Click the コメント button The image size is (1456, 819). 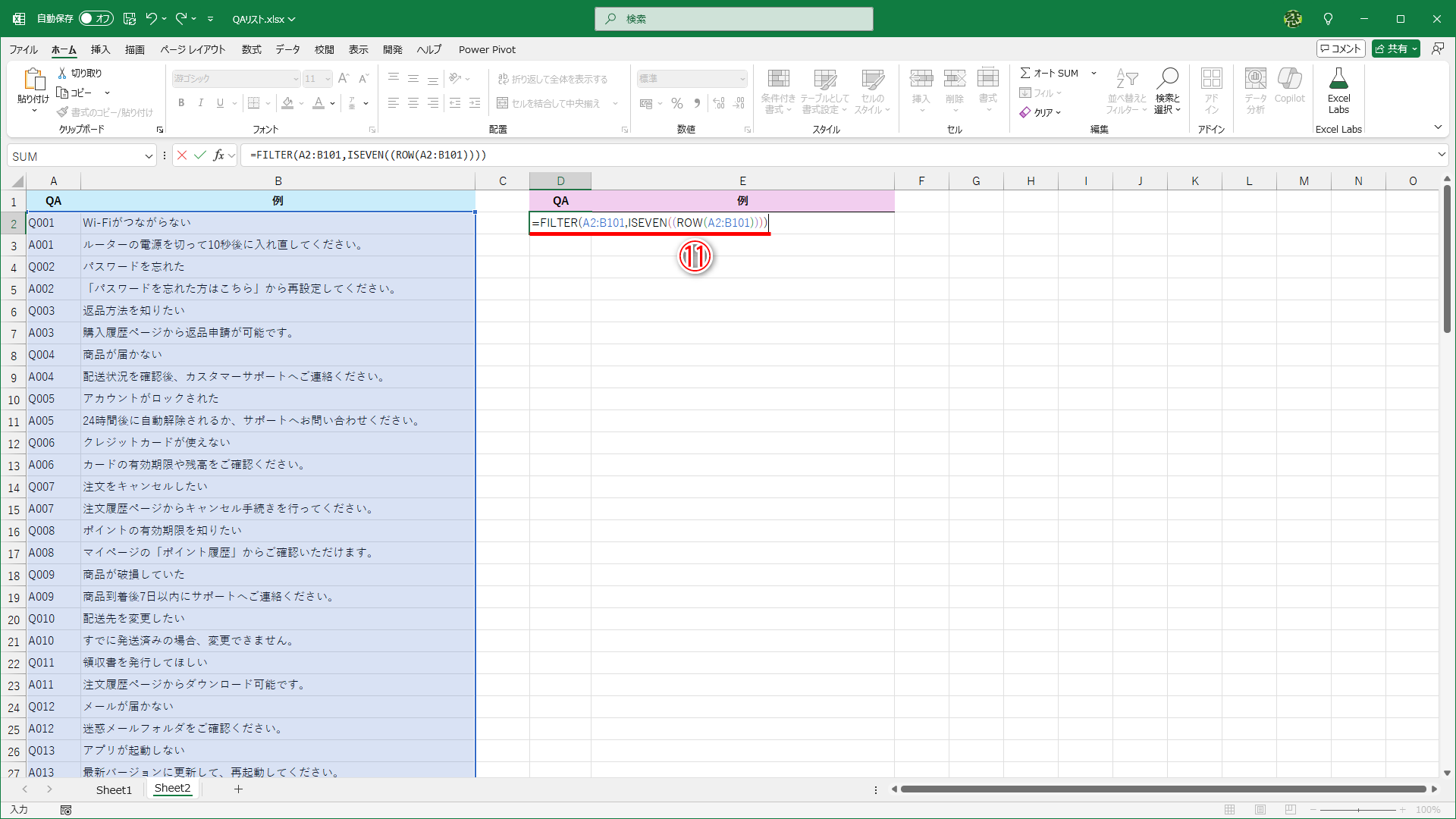click(x=1340, y=48)
